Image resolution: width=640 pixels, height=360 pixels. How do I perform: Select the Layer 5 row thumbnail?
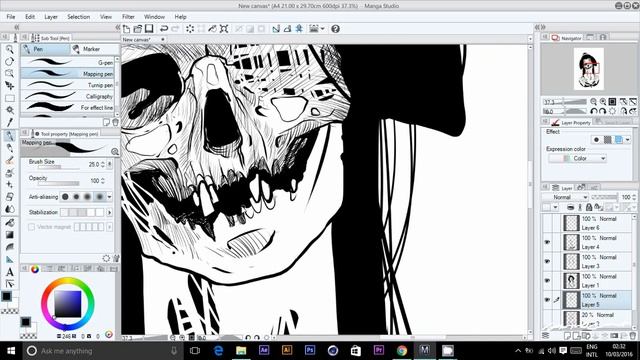[571, 300]
